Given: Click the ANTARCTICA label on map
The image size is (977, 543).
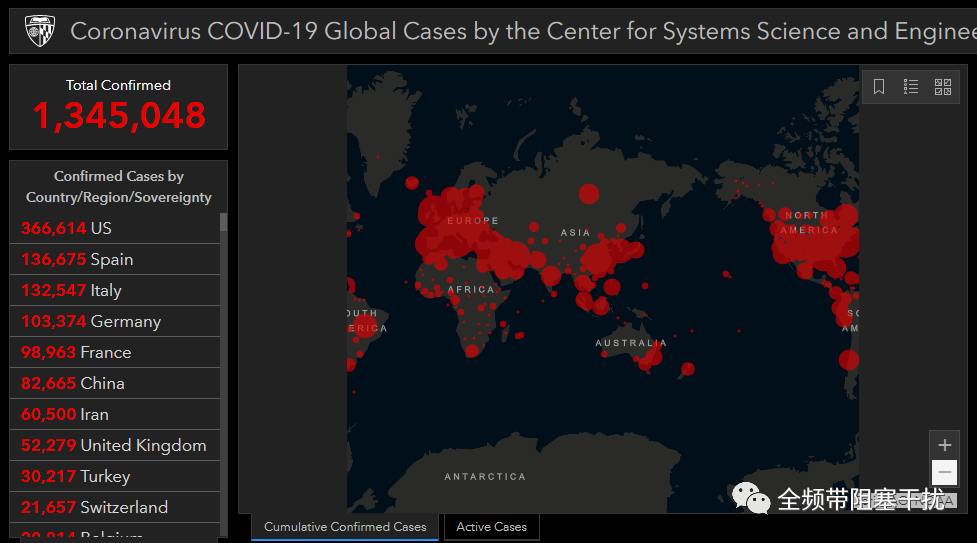Looking at the screenshot, I should [x=485, y=476].
